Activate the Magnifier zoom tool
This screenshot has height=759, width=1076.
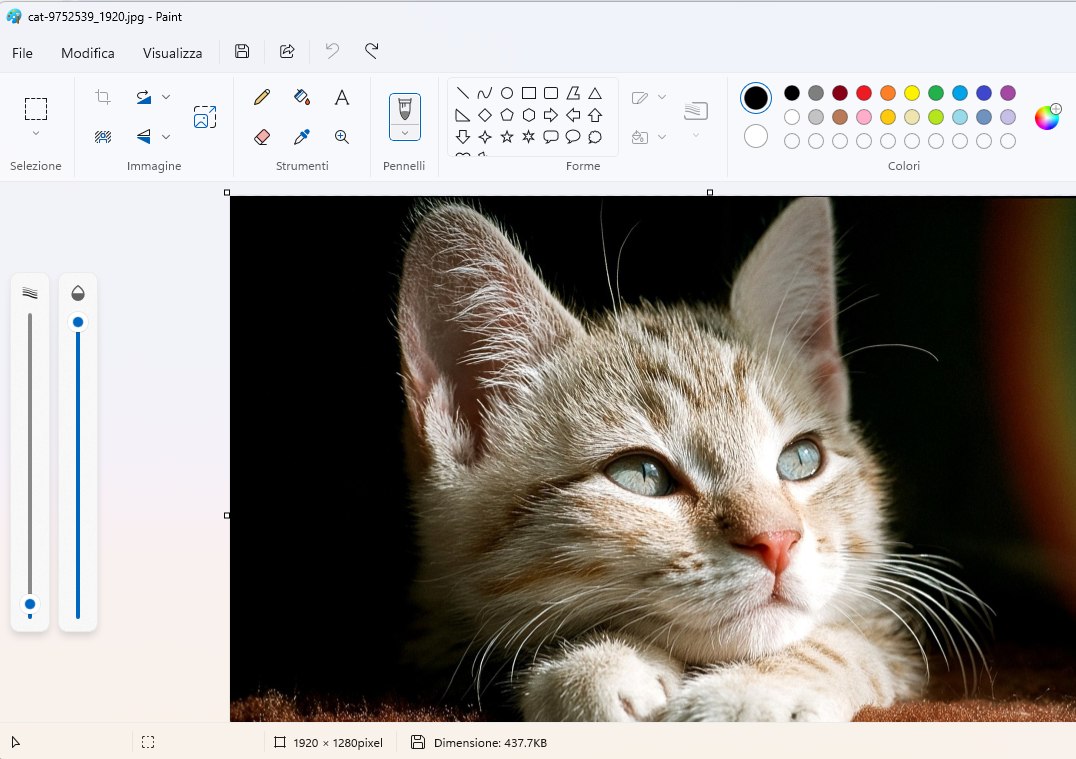coord(341,137)
